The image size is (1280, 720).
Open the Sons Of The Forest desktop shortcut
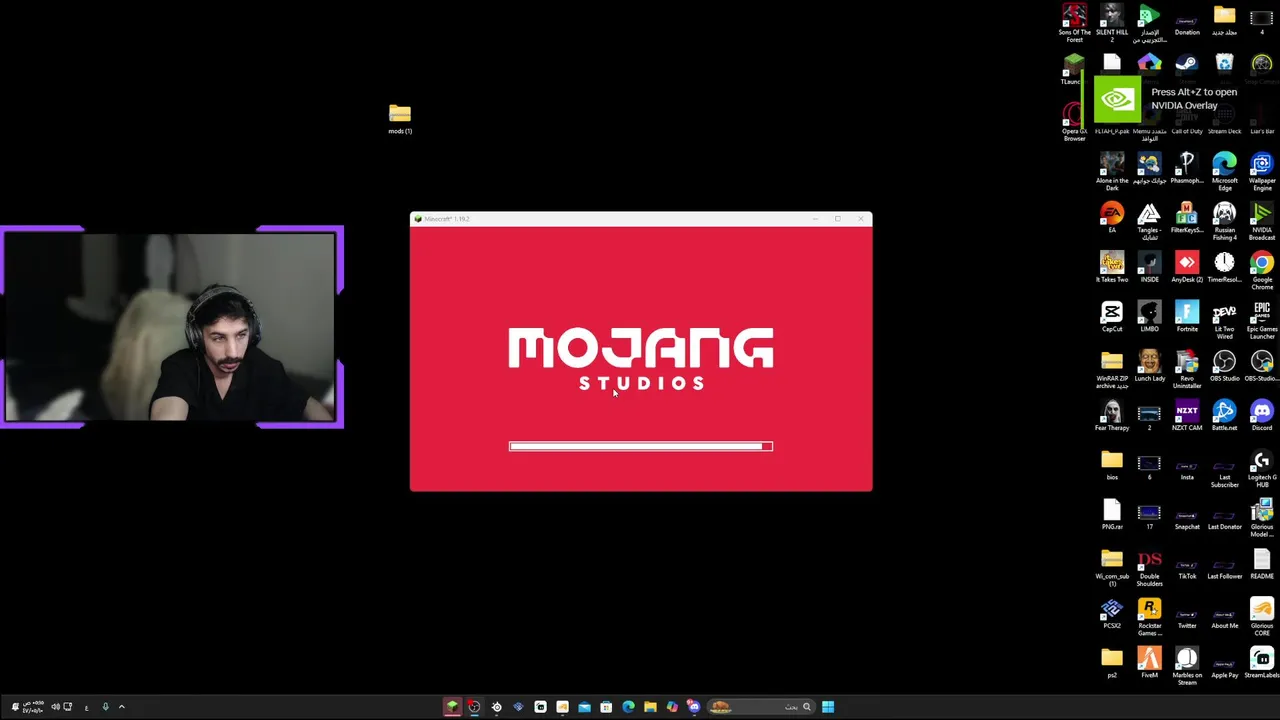[1074, 22]
